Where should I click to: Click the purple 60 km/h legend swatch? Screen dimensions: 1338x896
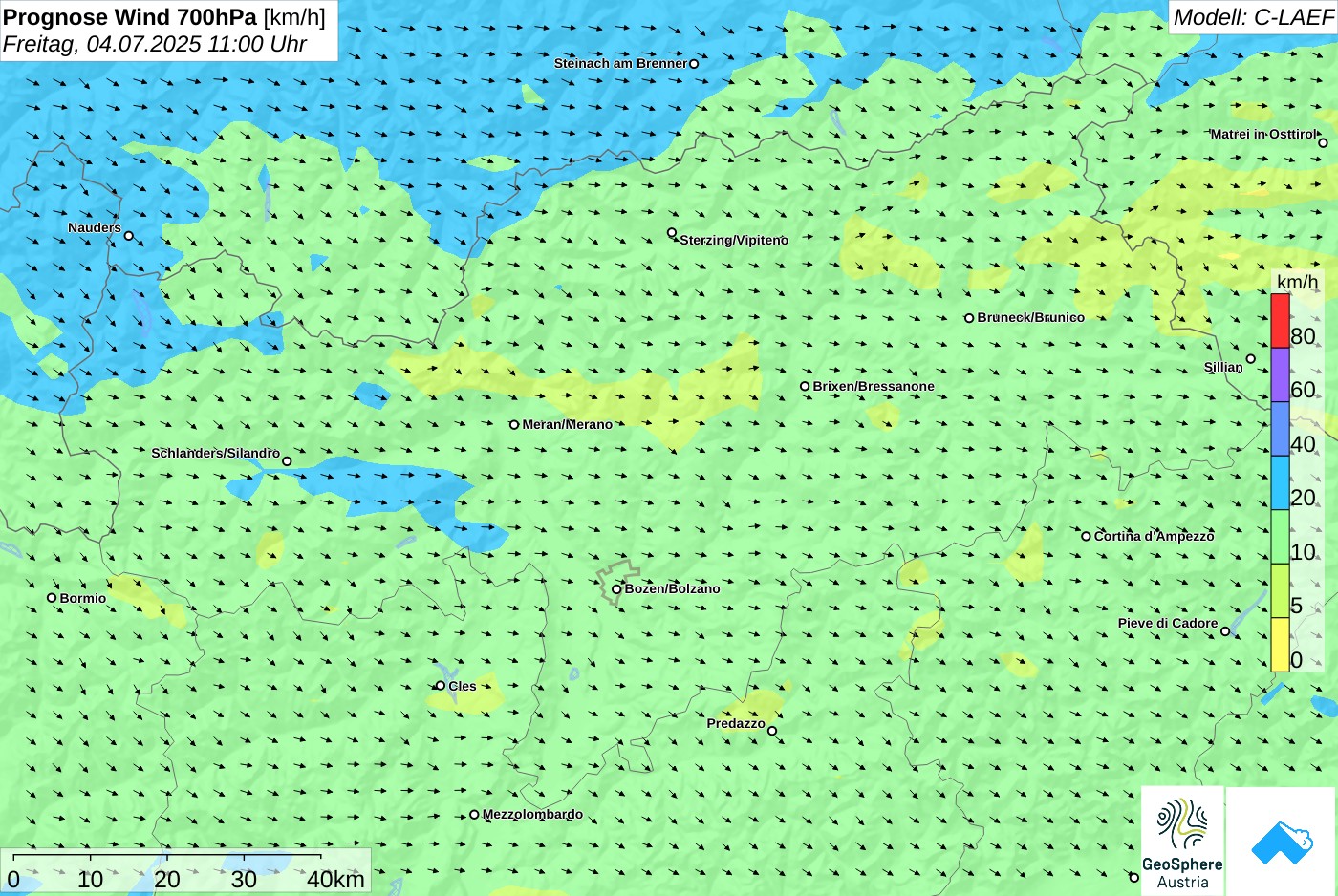point(1280,374)
